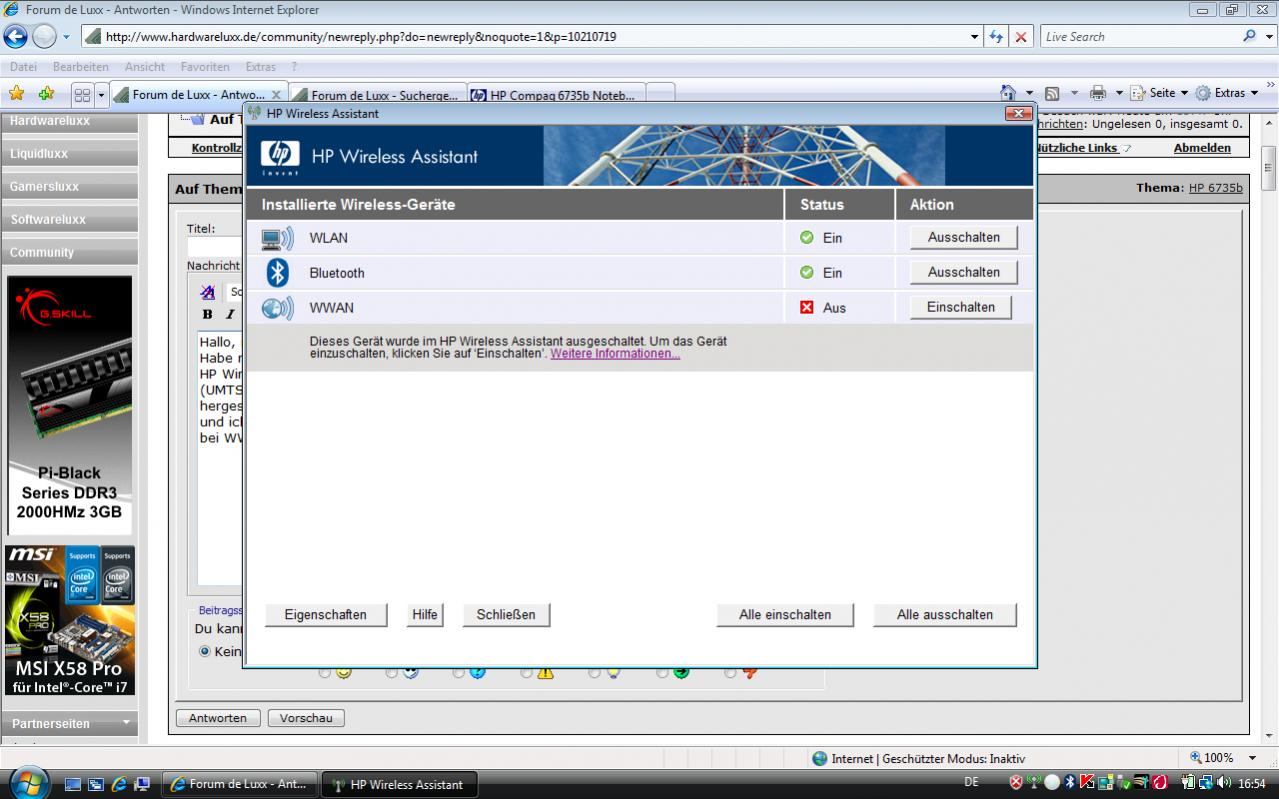Open search provider dropdown arrow
Image resolution: width=1279 pixels, height=799 pixels.
tap(1270, 36)
